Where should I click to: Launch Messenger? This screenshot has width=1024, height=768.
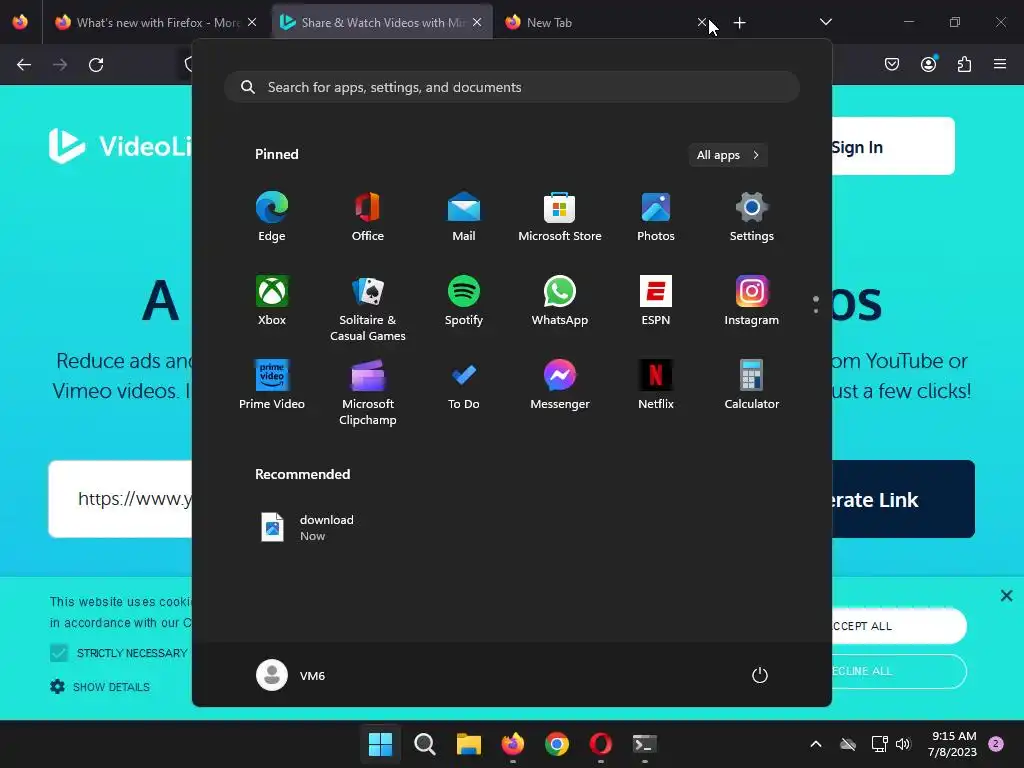tap(560, 385)
